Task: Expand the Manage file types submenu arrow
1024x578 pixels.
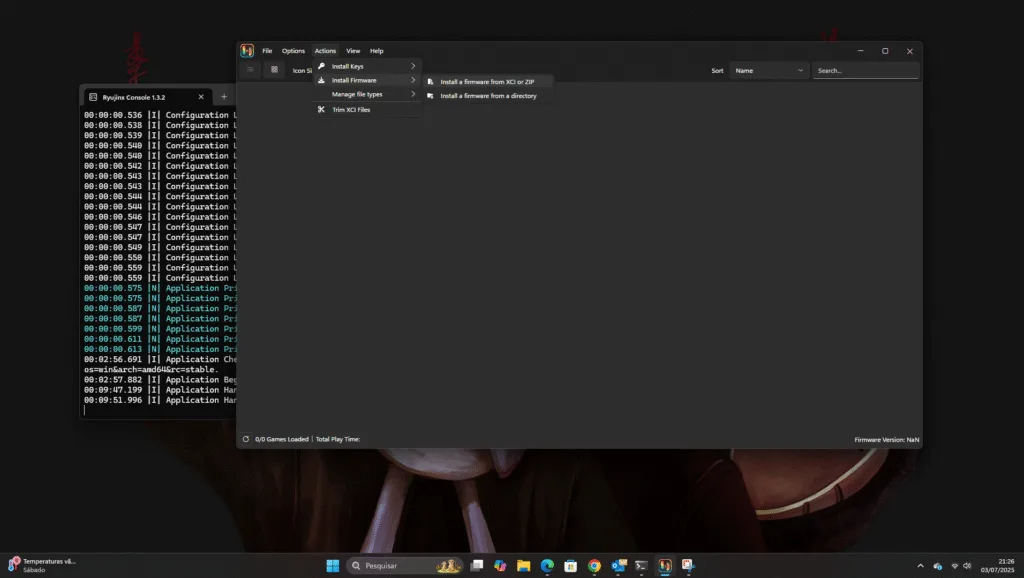Action: [413, 94]
